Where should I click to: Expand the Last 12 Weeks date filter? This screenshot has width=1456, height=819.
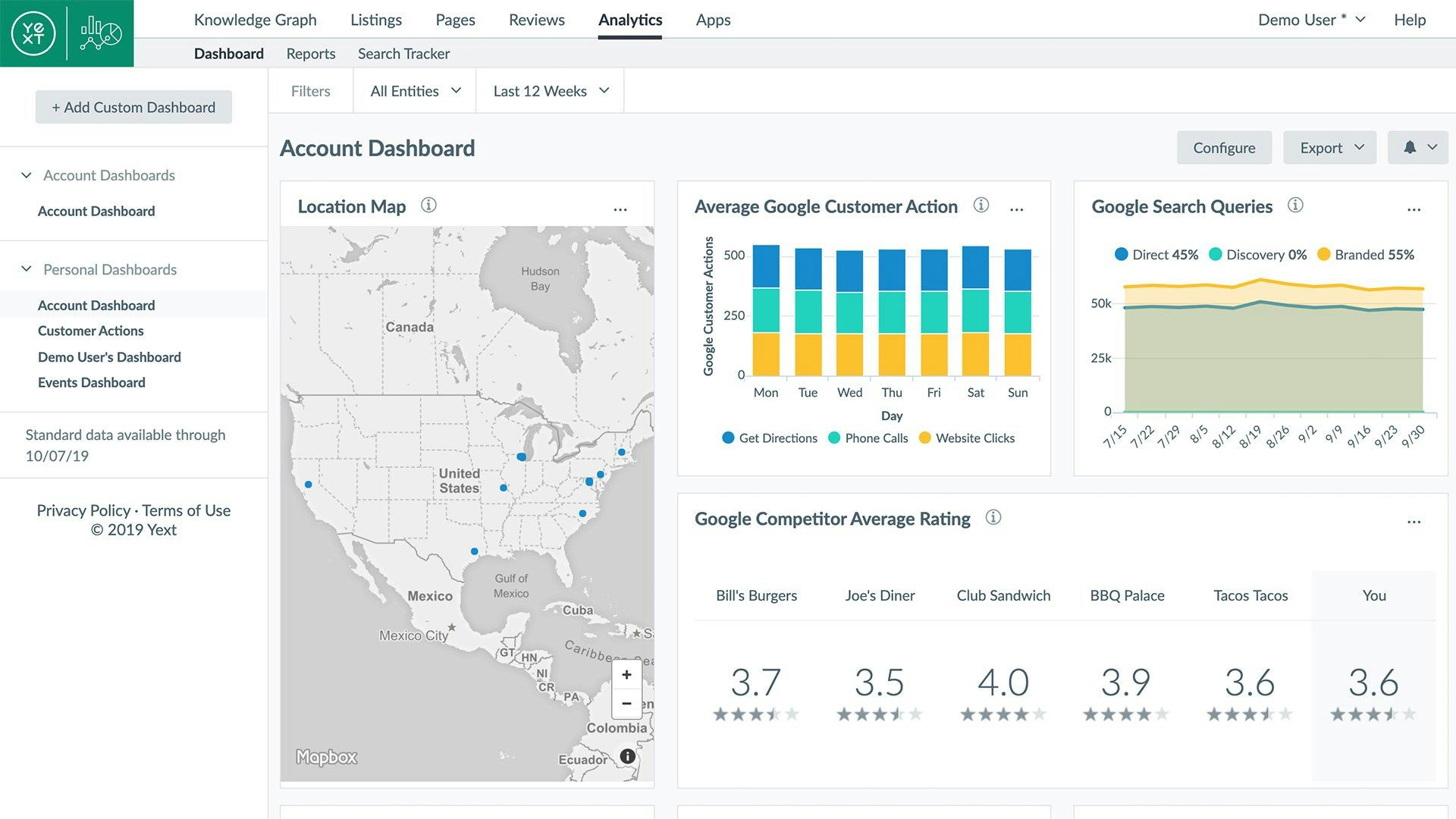(x=550, y=91)
